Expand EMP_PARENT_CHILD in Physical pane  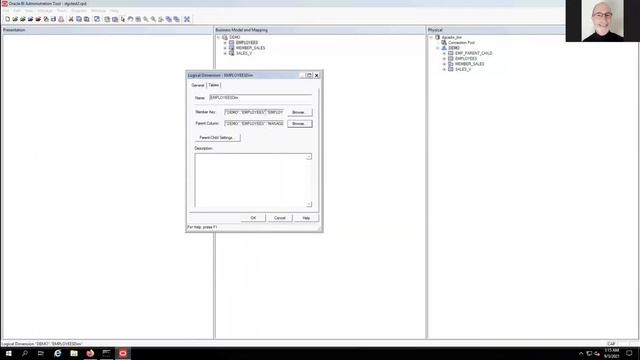coord(444,53)
